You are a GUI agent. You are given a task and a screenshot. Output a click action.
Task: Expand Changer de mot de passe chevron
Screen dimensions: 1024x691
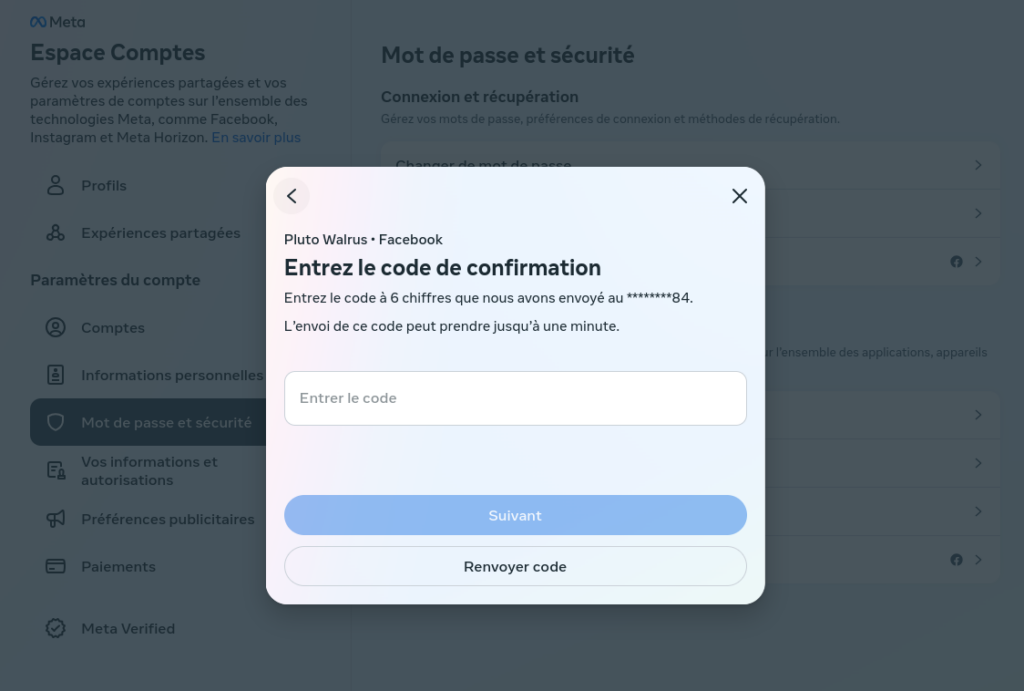[x=978, y=165]
